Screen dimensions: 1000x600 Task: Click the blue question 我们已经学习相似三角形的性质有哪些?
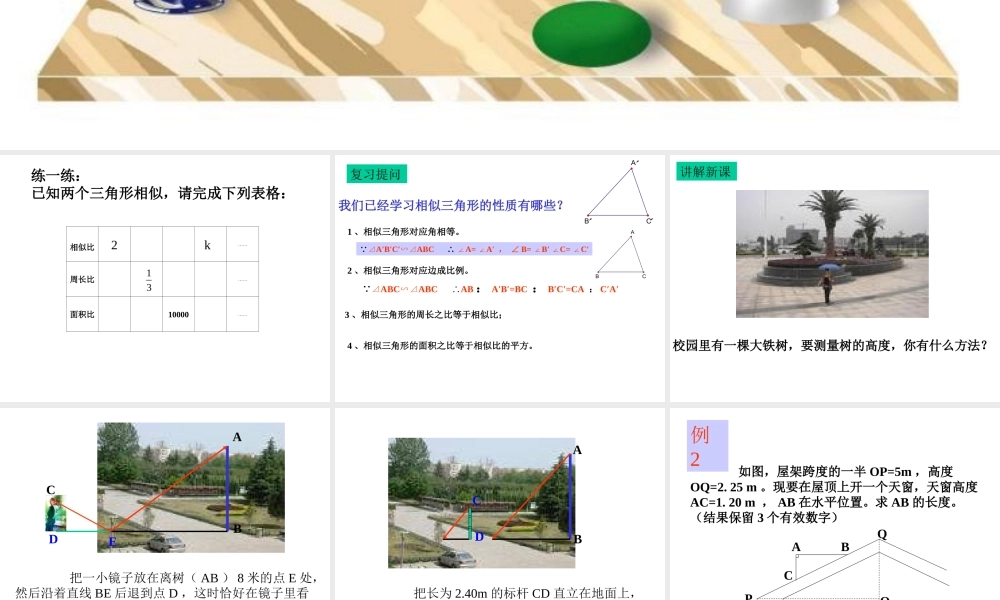(x=451, y=205)
